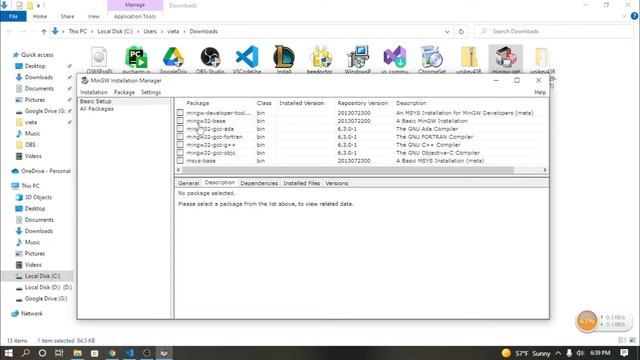This screenshot has height=360, width=640.
Task: Open File Explorer from taskbar
Action: click(77, 353)
